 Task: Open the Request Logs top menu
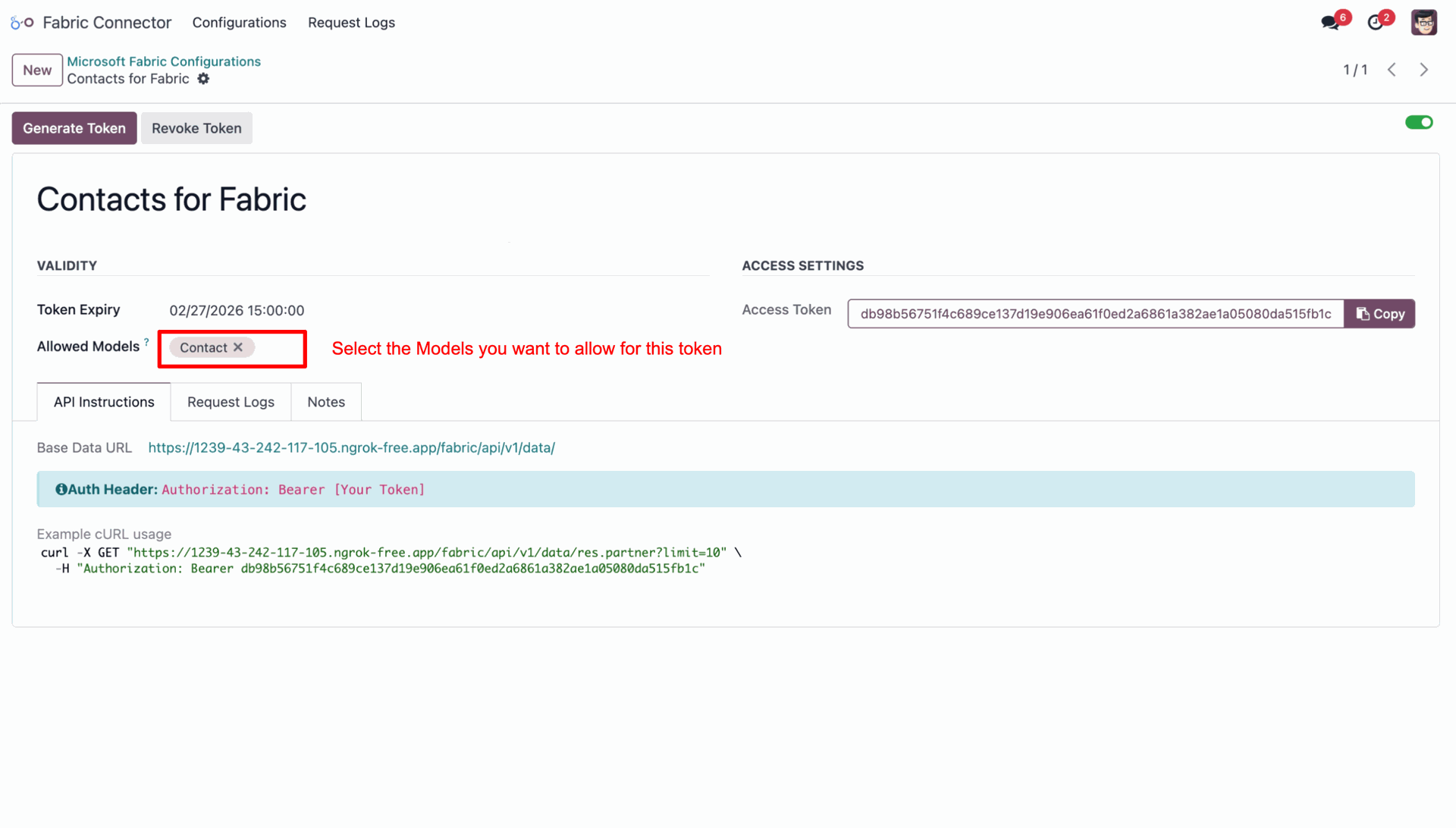click(351, 23)
